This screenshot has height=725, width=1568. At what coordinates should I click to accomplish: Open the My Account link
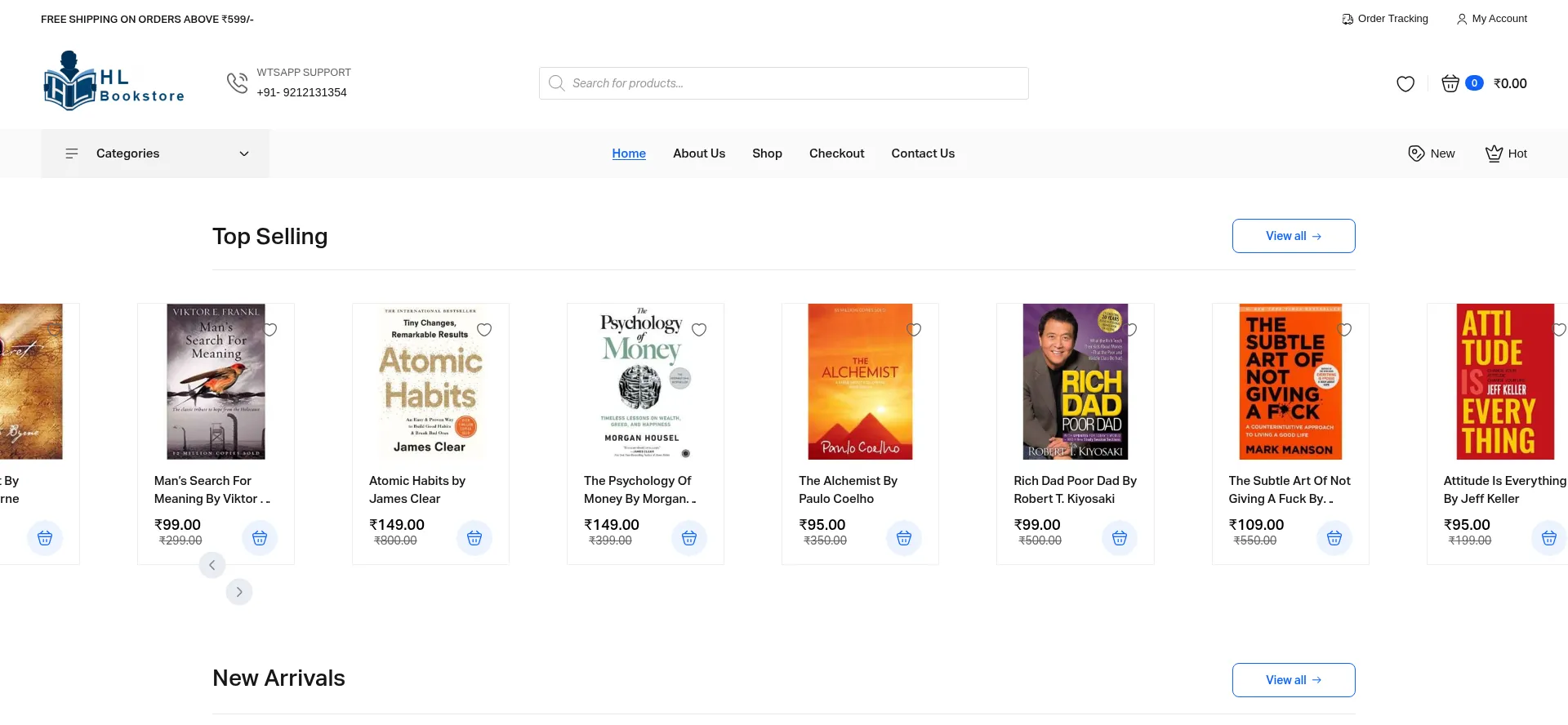(x=1492, y=19)
